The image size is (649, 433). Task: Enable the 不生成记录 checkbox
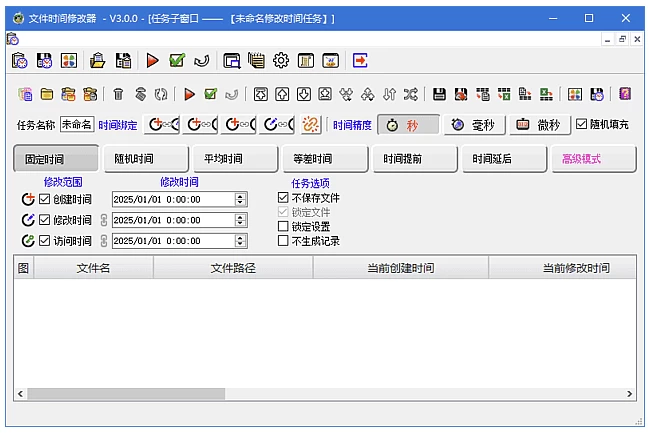tap(283, 241)
